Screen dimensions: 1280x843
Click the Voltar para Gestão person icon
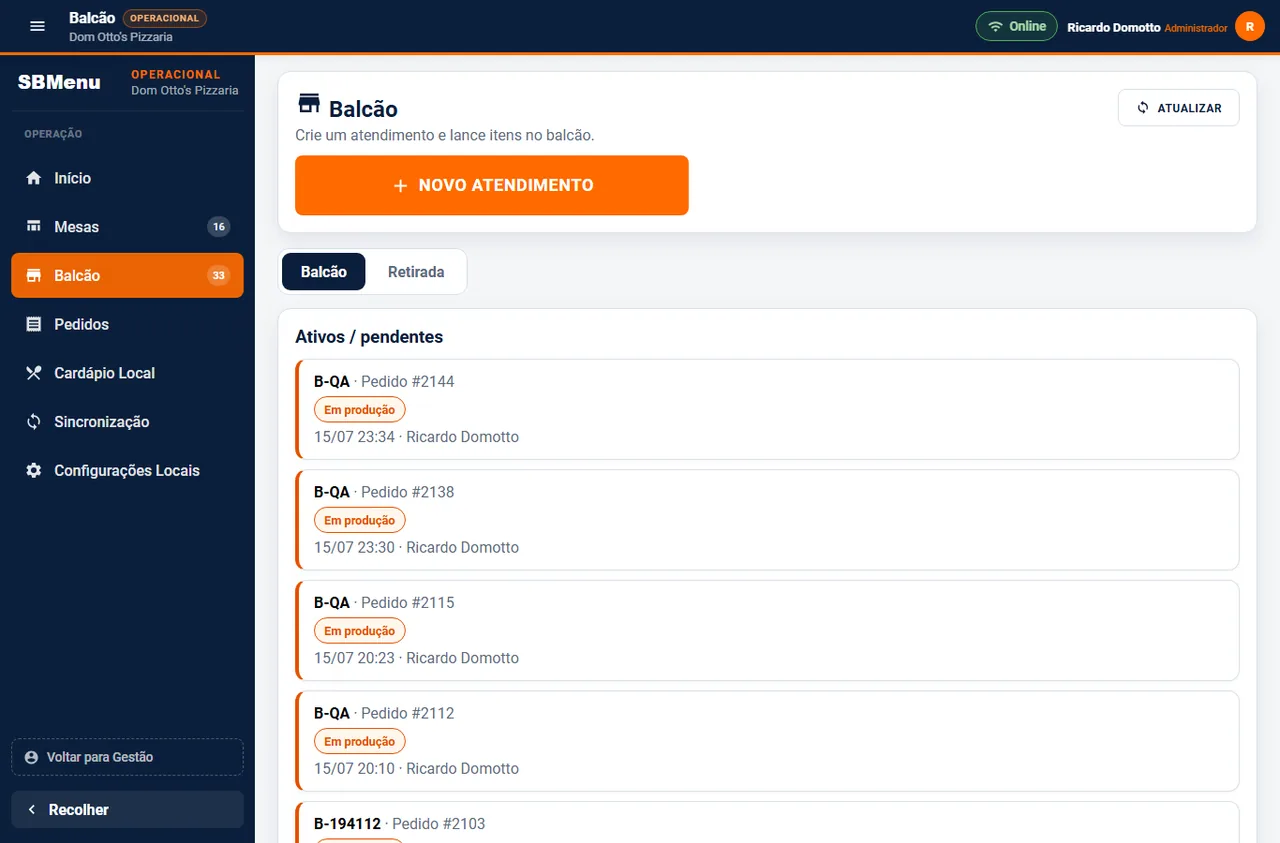(31, 757)
